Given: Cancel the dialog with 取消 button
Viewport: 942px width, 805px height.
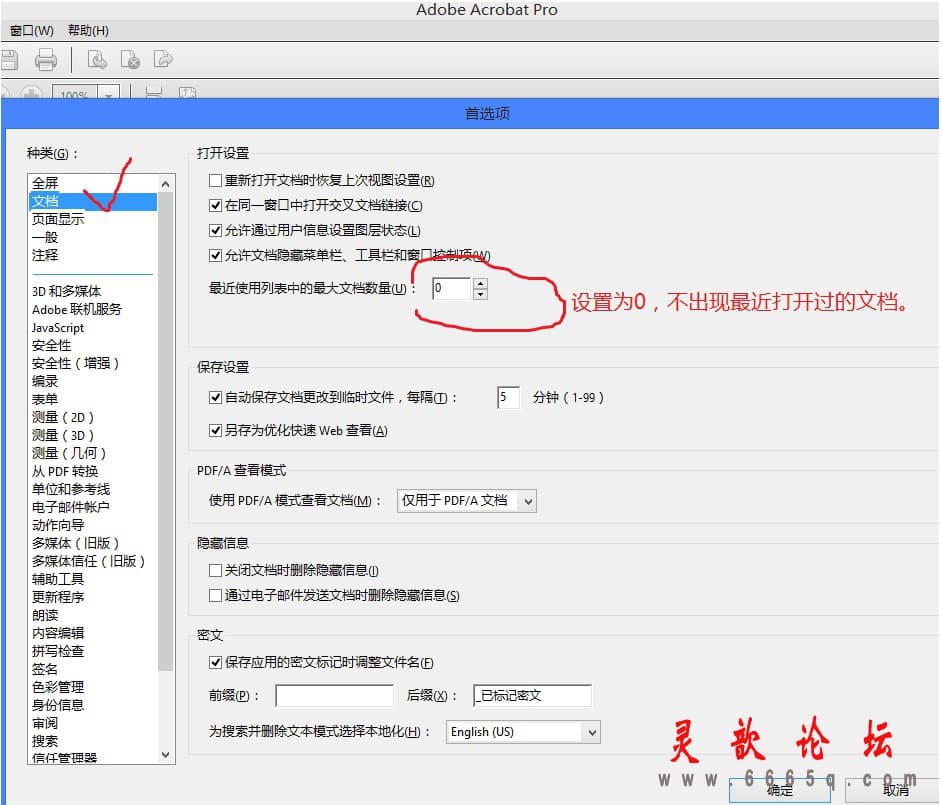Looking at the screenshot, I should (x=894, y=791).
